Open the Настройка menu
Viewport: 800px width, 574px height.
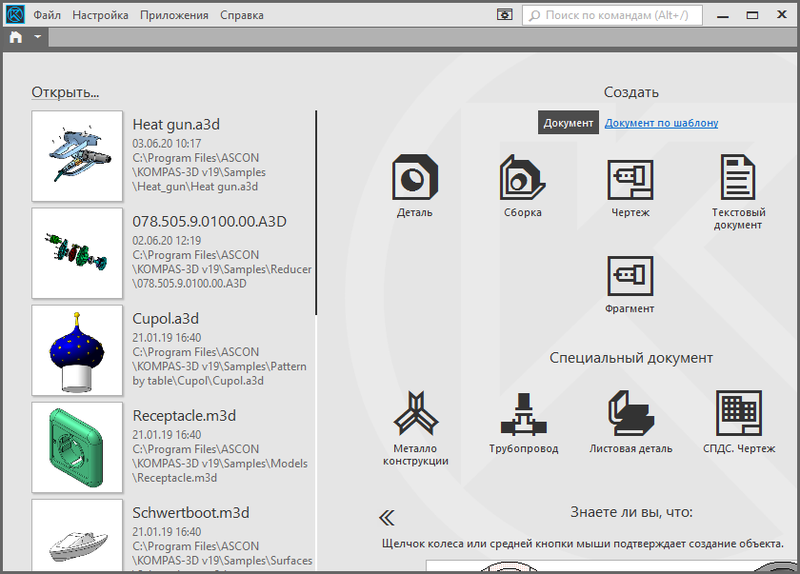101,15
